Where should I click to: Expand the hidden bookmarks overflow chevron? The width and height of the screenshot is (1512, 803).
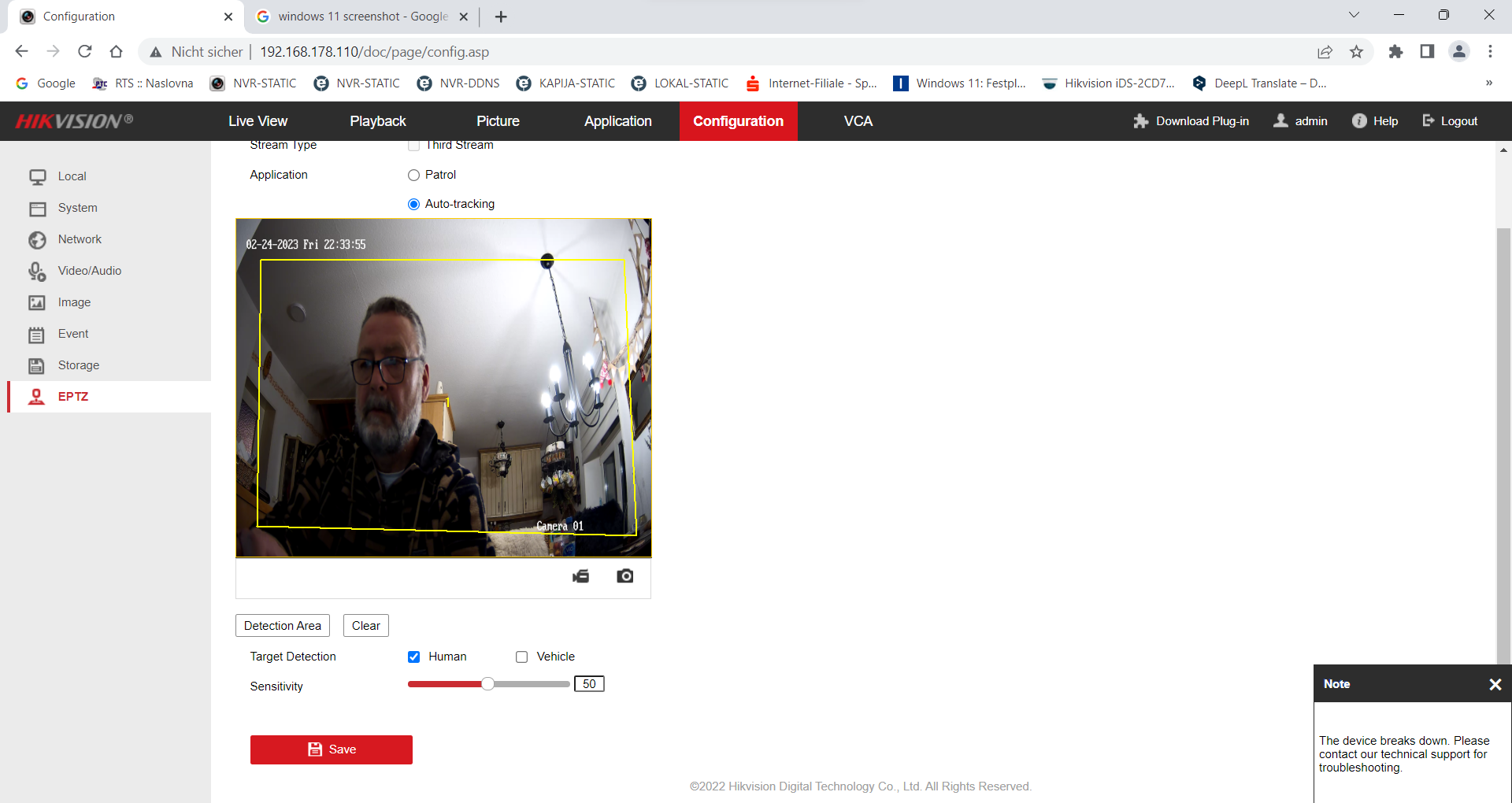click(x=1488, y=83)
